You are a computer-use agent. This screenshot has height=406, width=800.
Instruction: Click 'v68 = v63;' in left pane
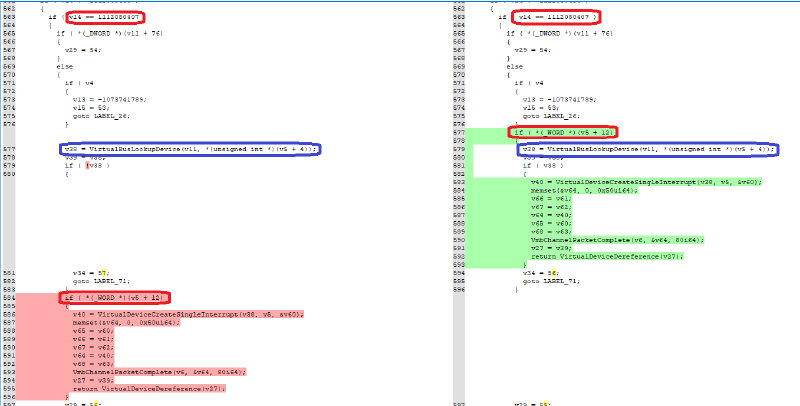pos(93,364)
